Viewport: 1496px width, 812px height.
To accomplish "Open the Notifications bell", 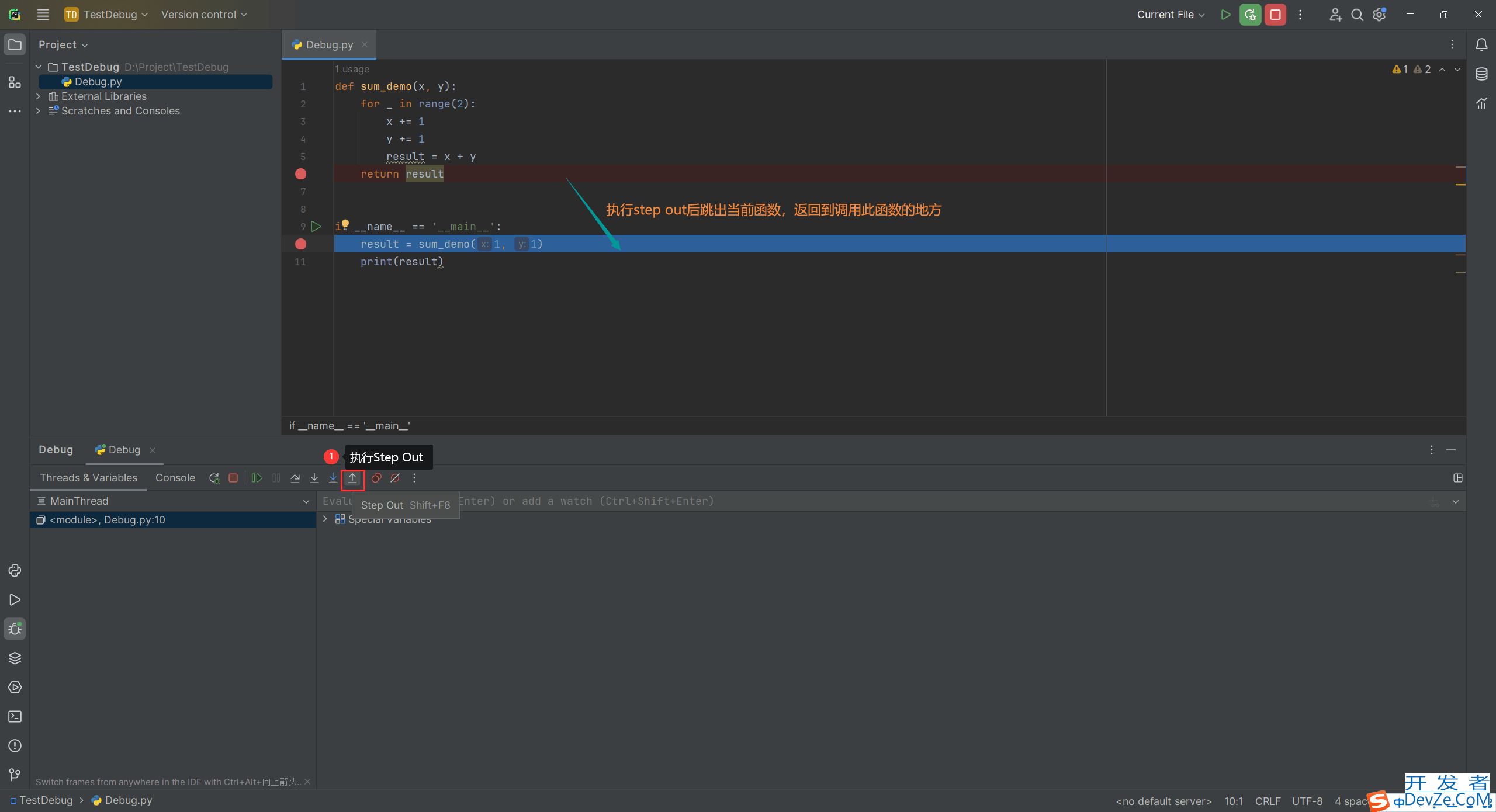I will click(x=1481, y=45).
